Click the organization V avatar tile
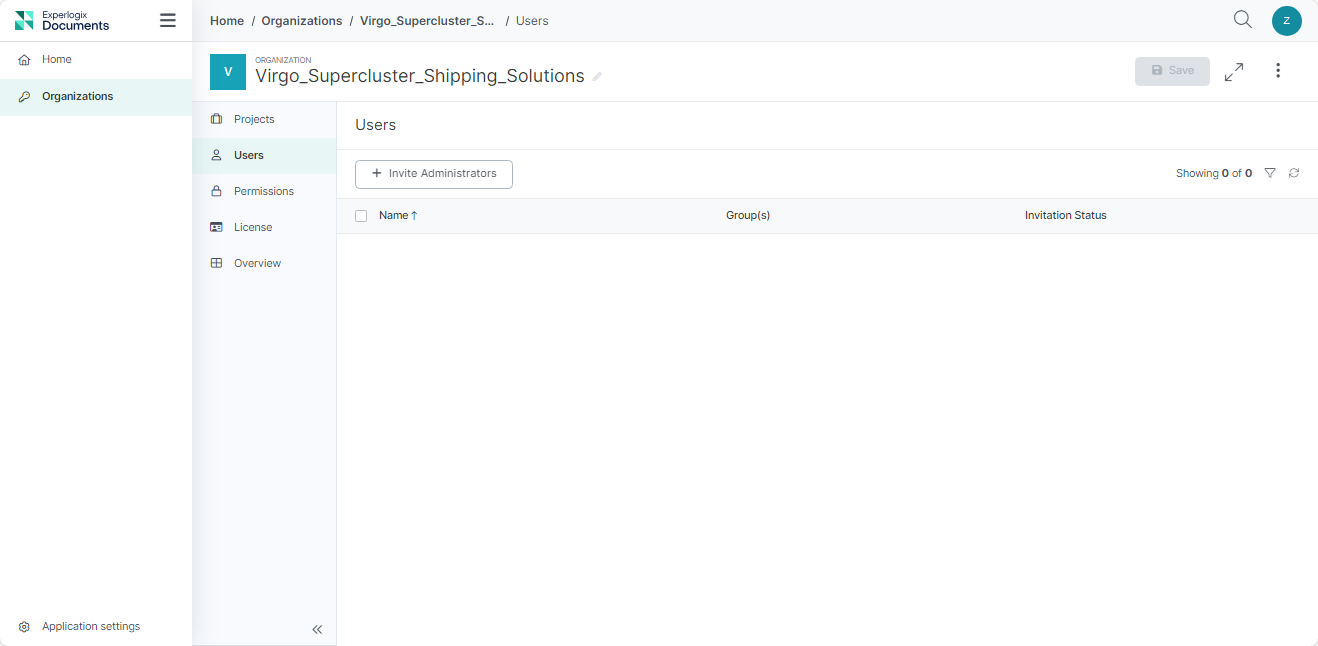This screenshot has width=1318, height=646. (228, 72)
